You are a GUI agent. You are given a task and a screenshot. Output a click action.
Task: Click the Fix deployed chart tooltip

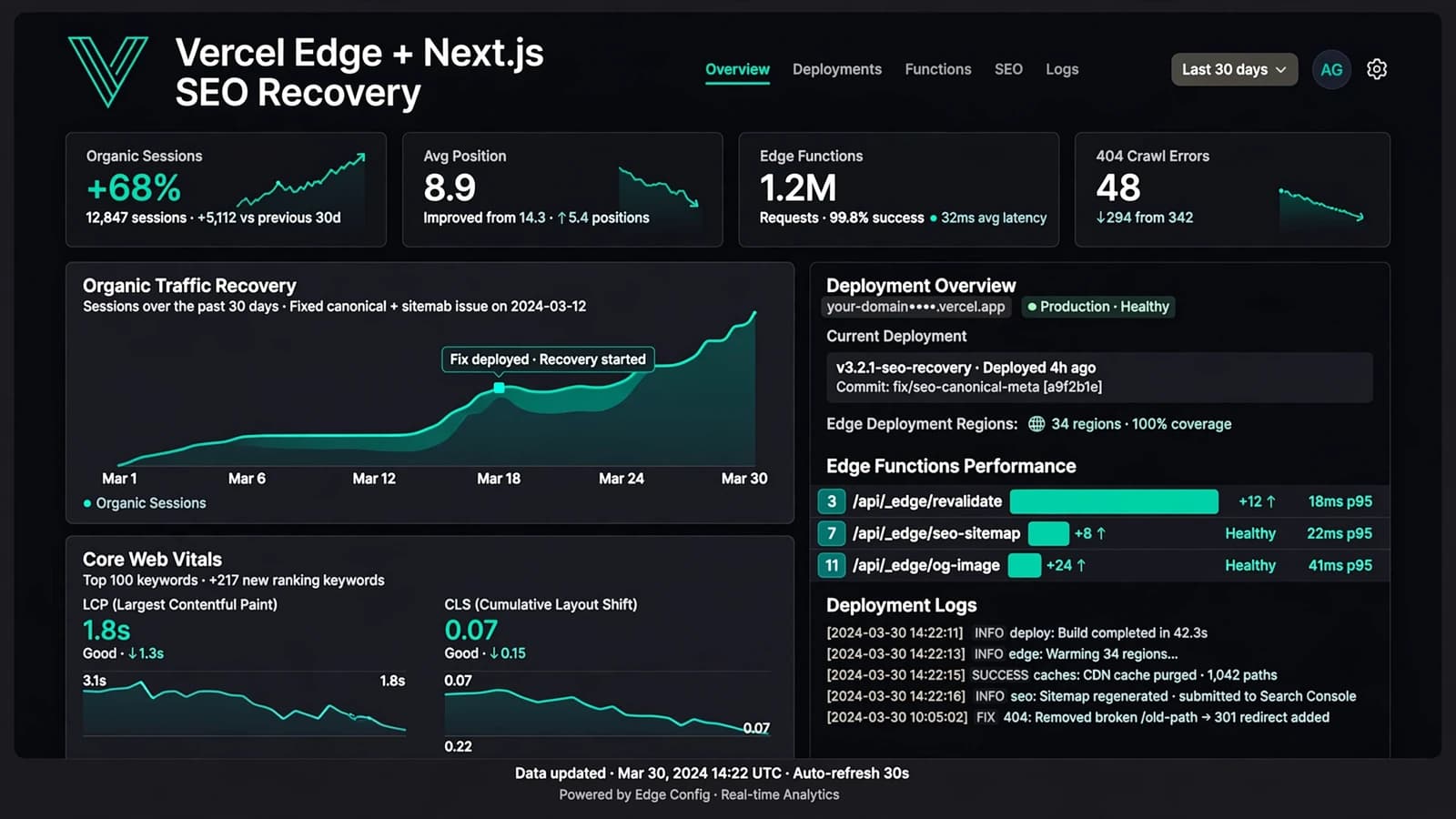[x=548, y=359]
